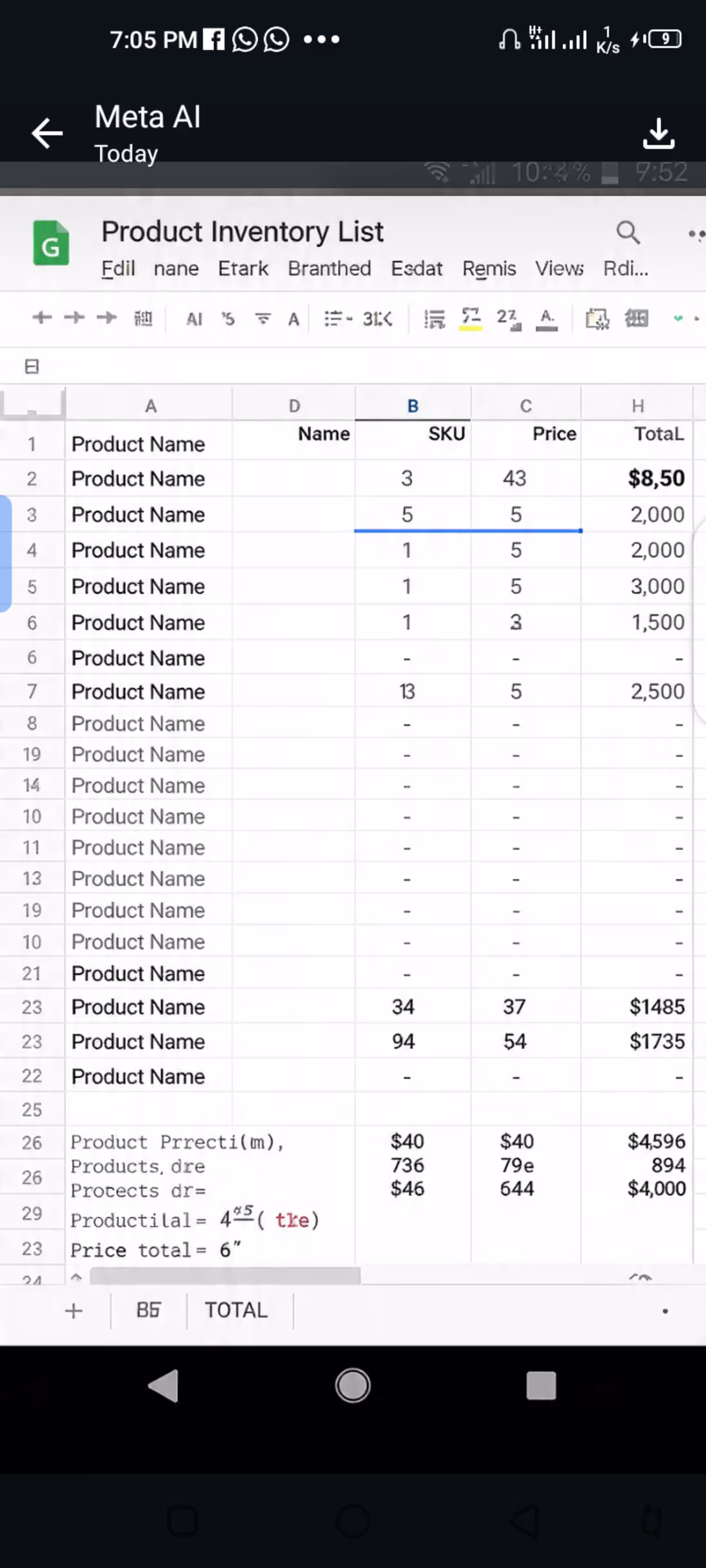Viewport: 706px width, 1568px height.
Task: Add a new sheet with plus button
Action: pos(74,1310)
